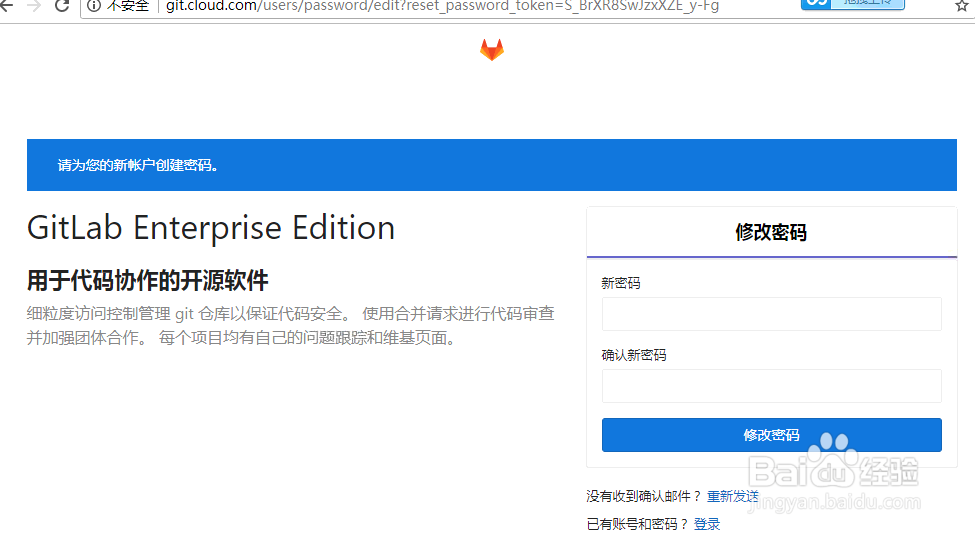Click the 新密码 input field
The image size is (975, 536).
[771, 313]
